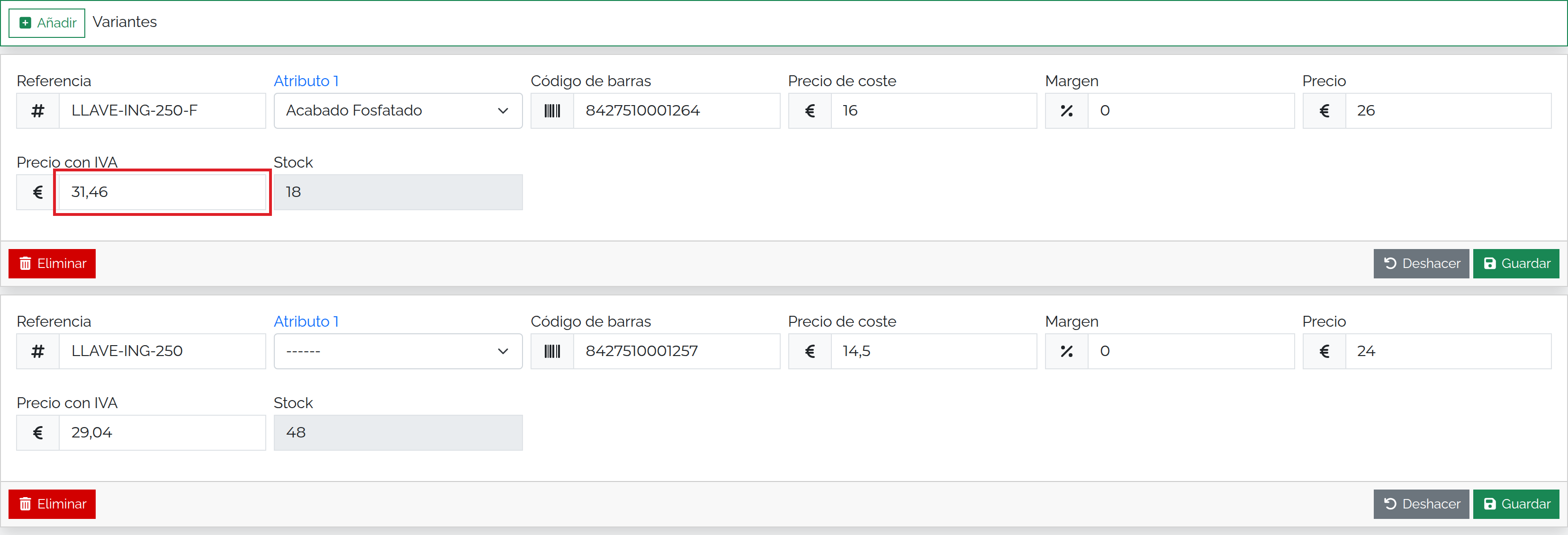Focus the reference field containing LLAVE-ING-250-F

pyautogui.click(x=162, y=111)
